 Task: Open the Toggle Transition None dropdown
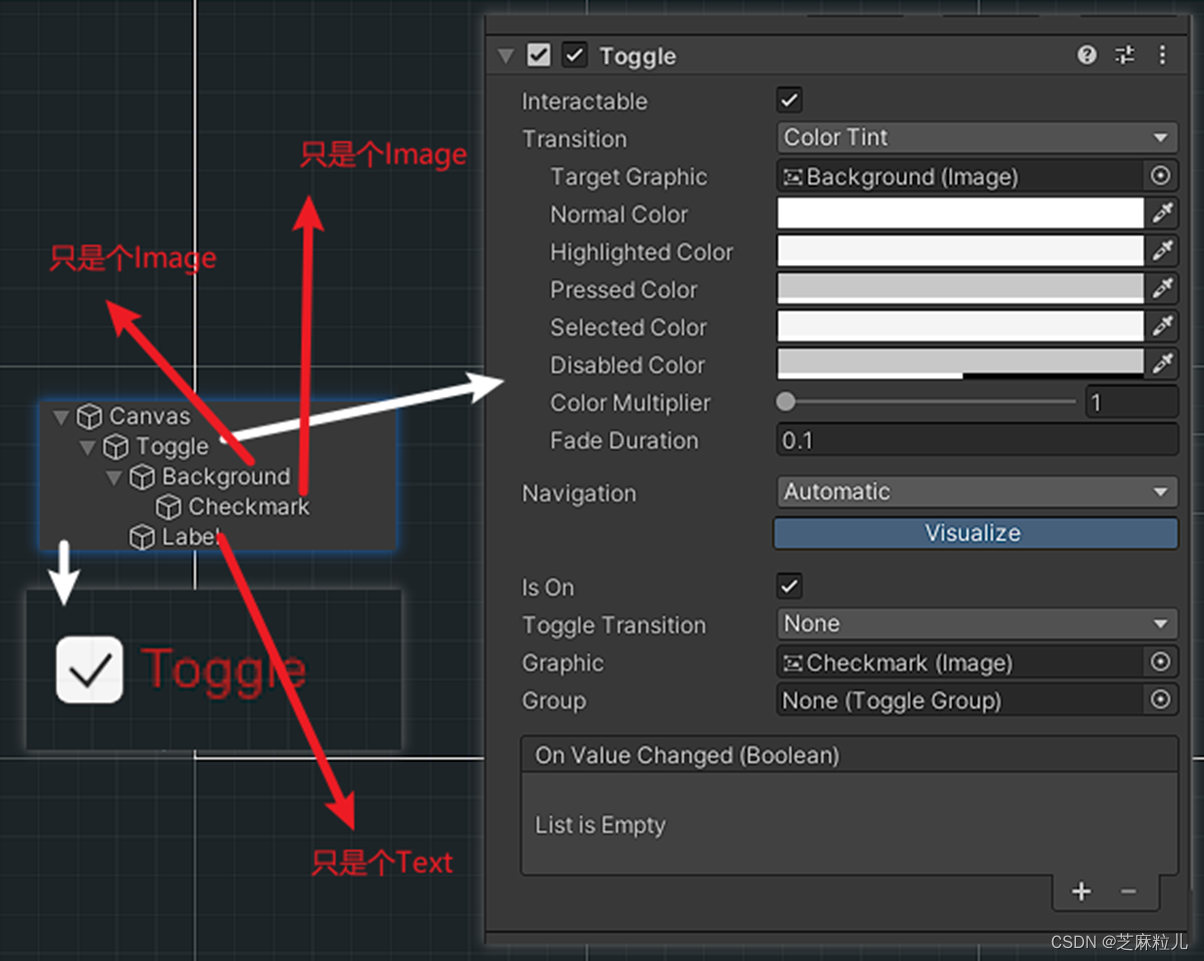[x=977, y=623]
